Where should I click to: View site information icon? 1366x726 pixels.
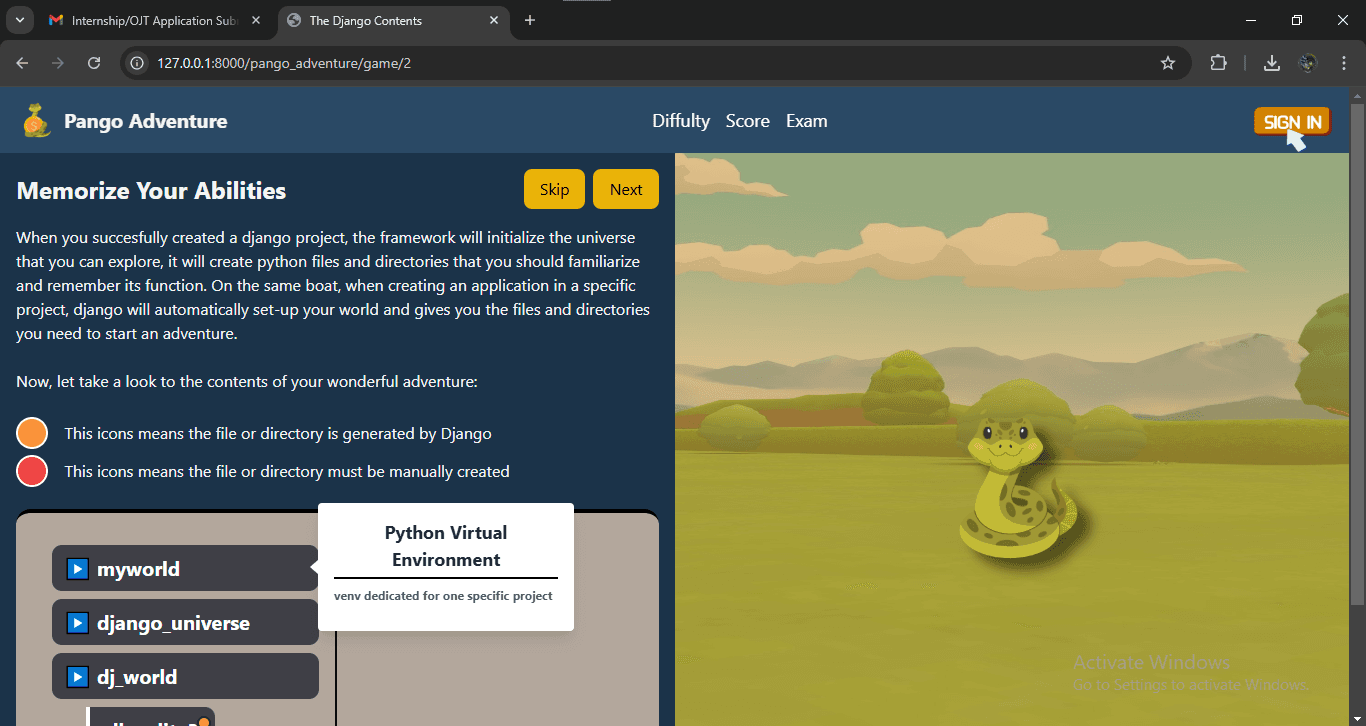coord(138,63)
